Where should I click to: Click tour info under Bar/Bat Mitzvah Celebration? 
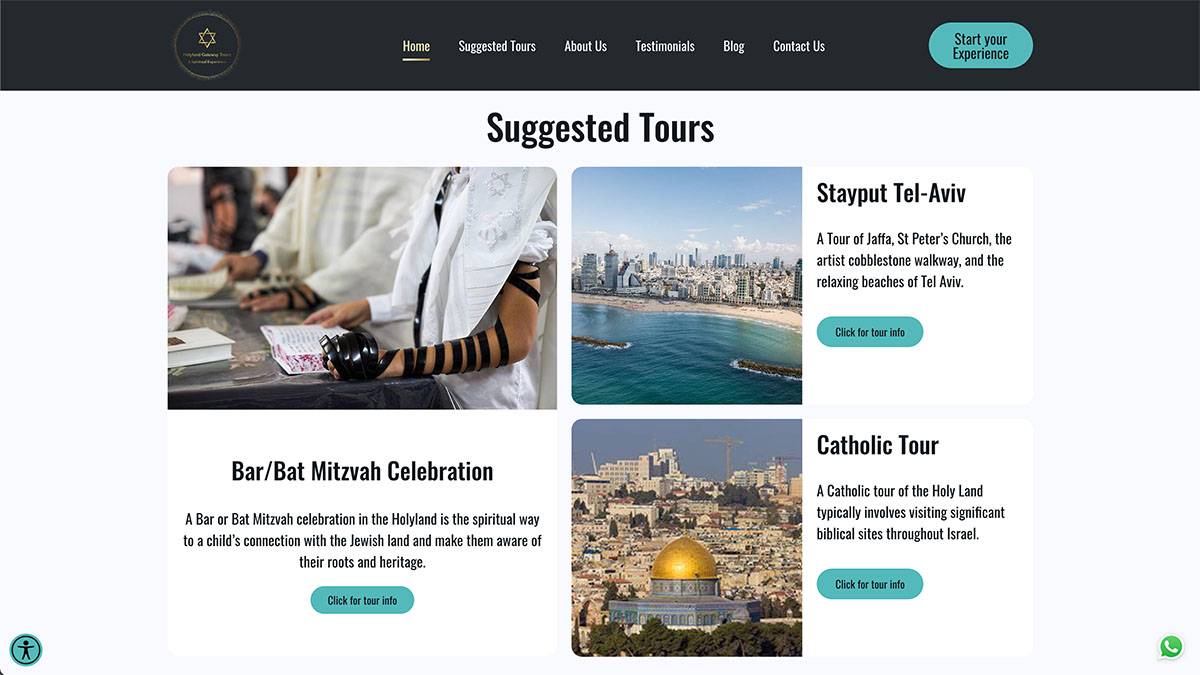[362, 600]
